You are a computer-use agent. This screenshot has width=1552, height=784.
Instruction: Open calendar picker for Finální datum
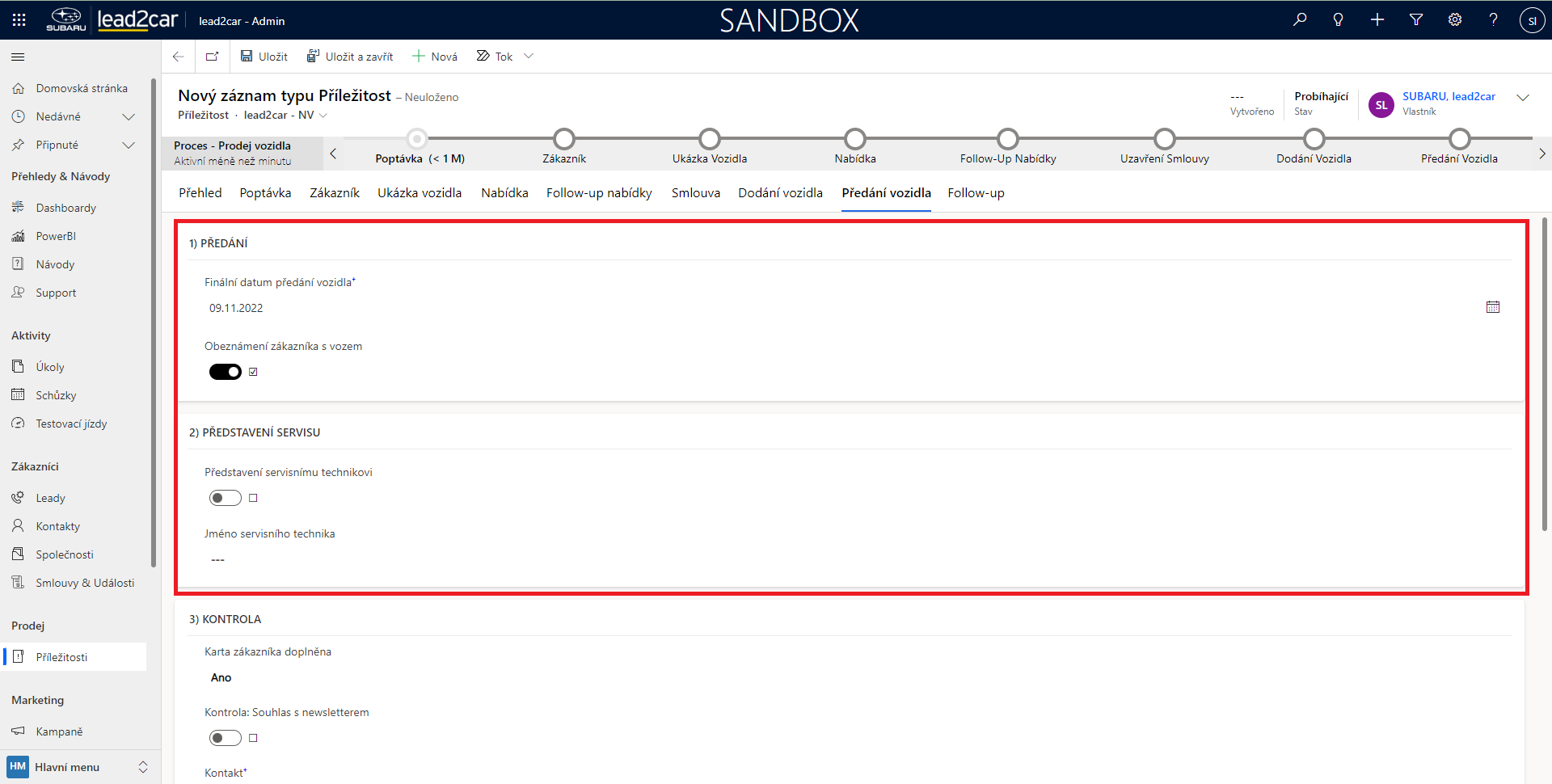[1492, 307]
